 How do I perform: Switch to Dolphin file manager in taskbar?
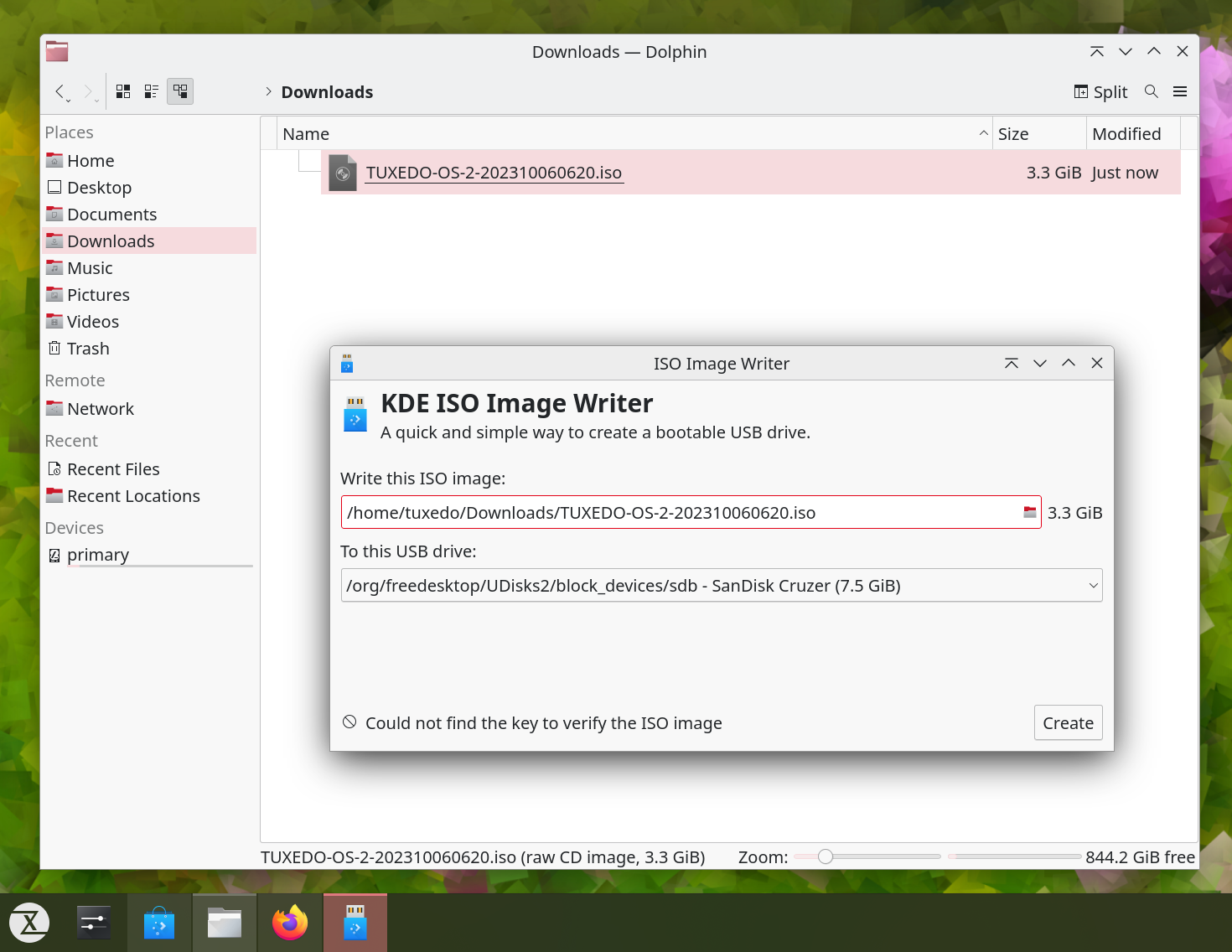[x=225, y=923]
